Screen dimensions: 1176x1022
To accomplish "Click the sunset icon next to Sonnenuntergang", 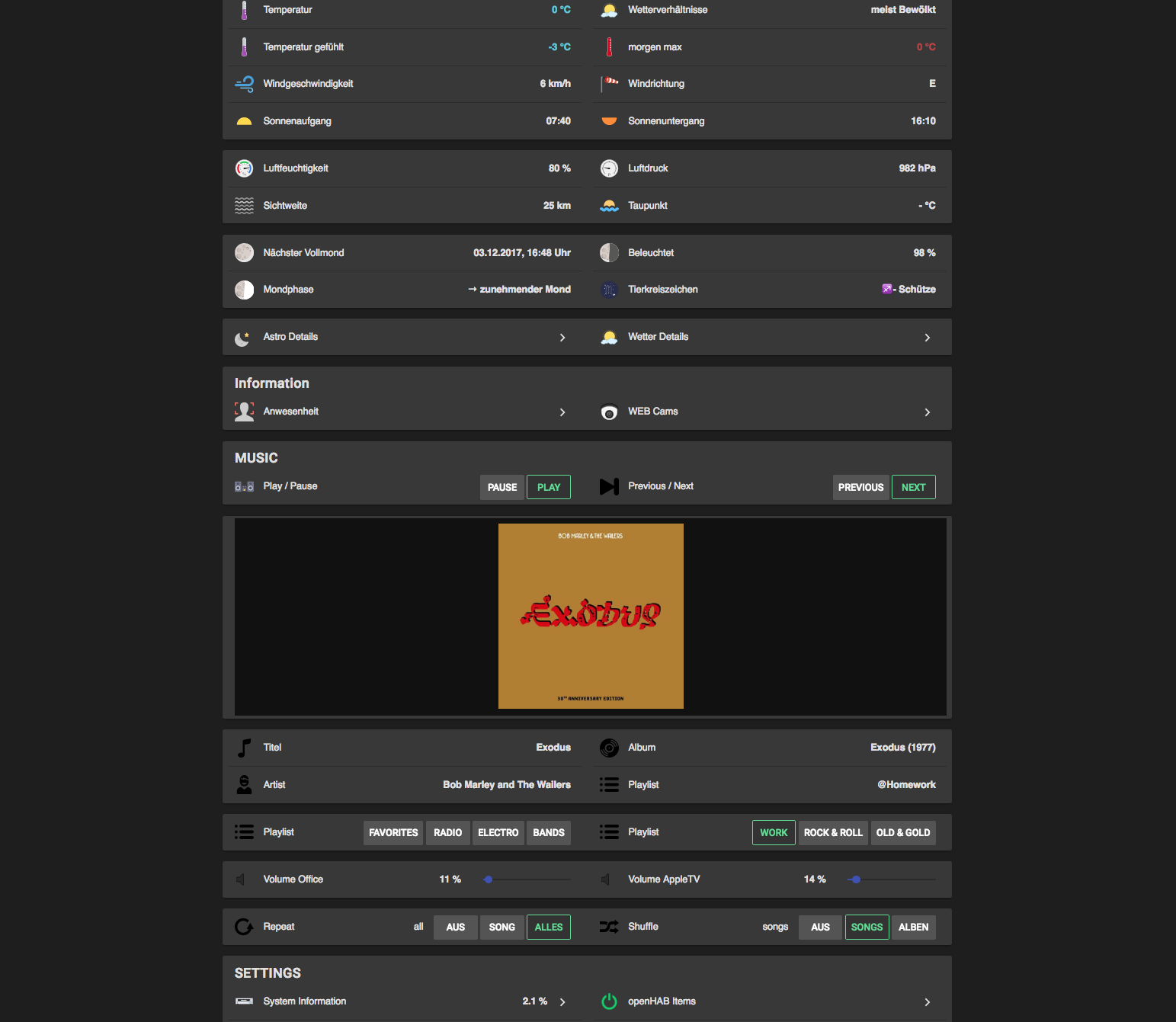I will (609, 121).
